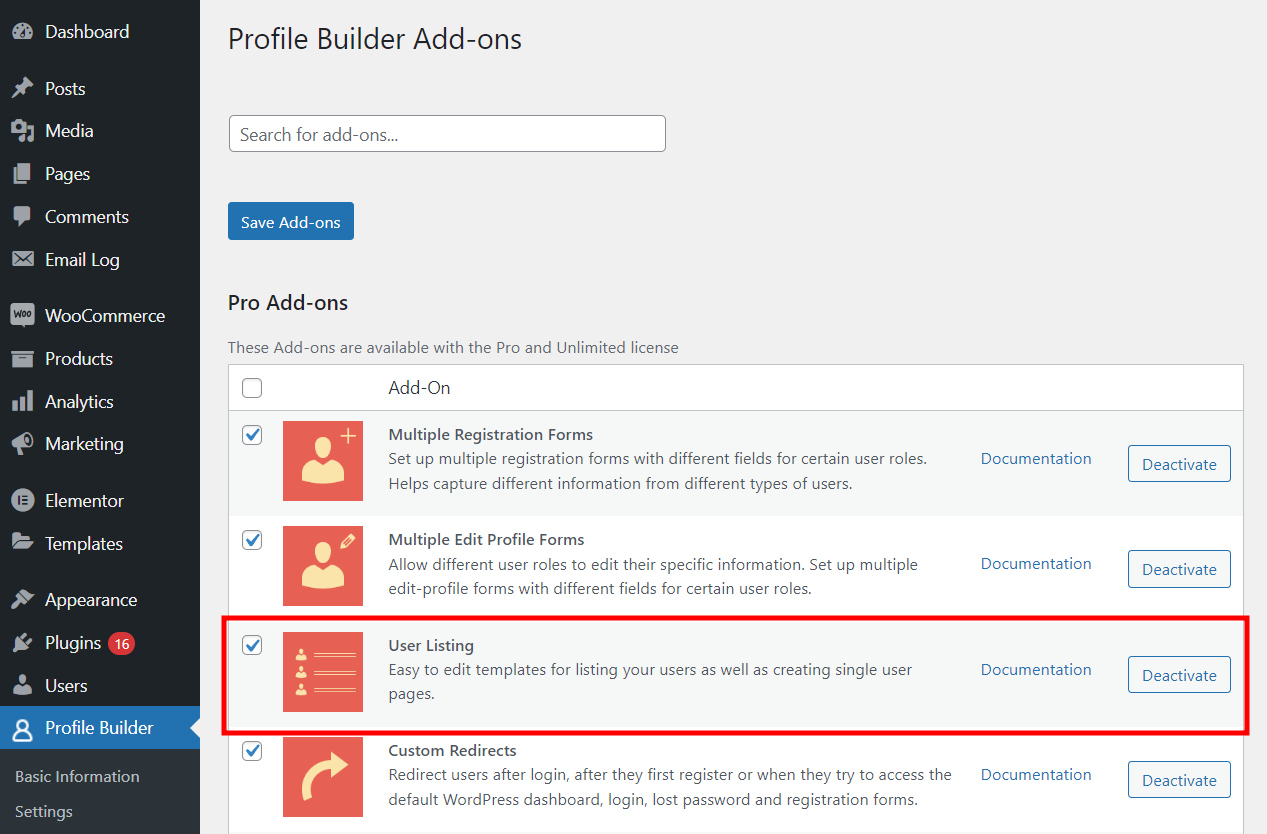Open Documentation for Multiple Registration Forms

(x=1036, y=459)
